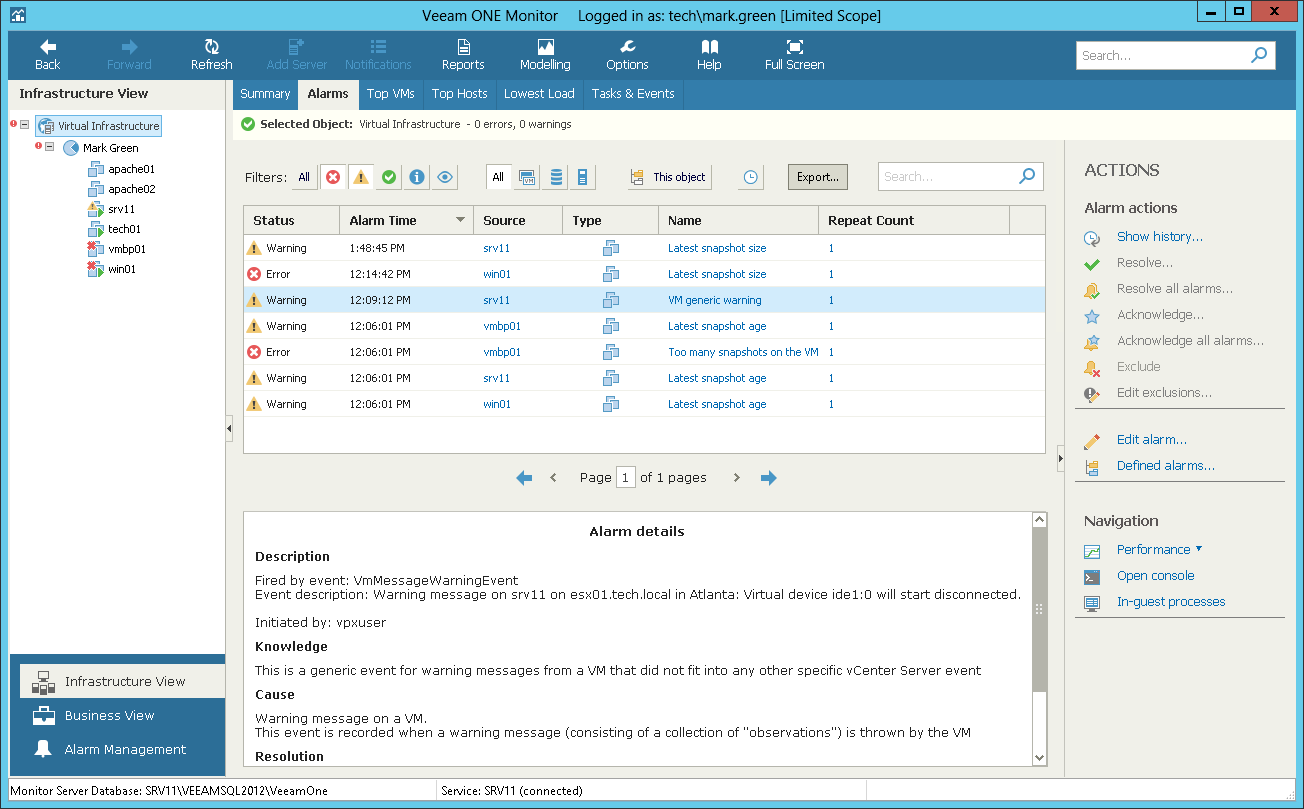Switch to the Top VMs tab
1304x809 pixels.
coord(390,94)
